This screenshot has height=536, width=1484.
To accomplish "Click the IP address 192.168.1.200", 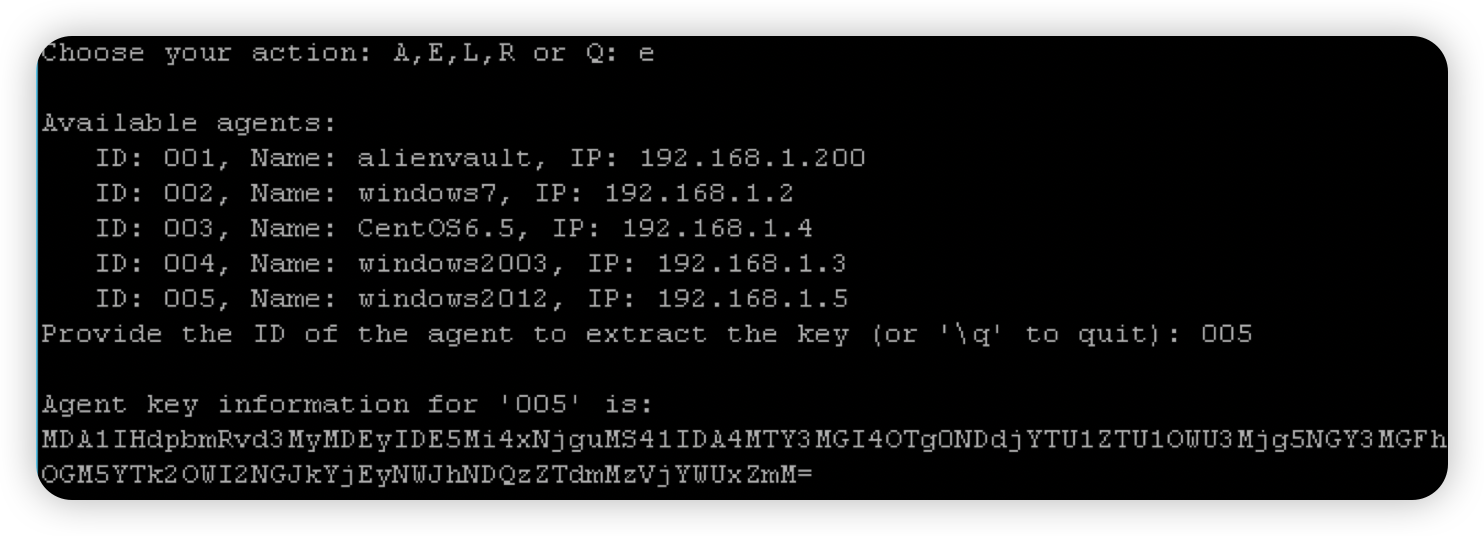I will click(752, 159).
